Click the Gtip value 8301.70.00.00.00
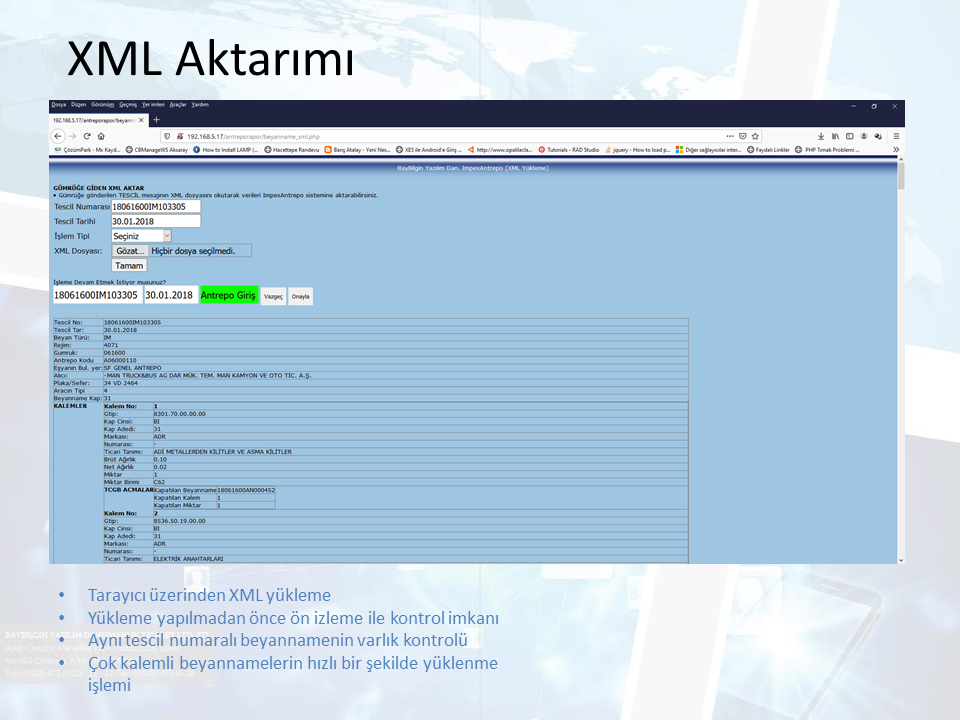The image size is (960, 720). [x=179, y=414]
